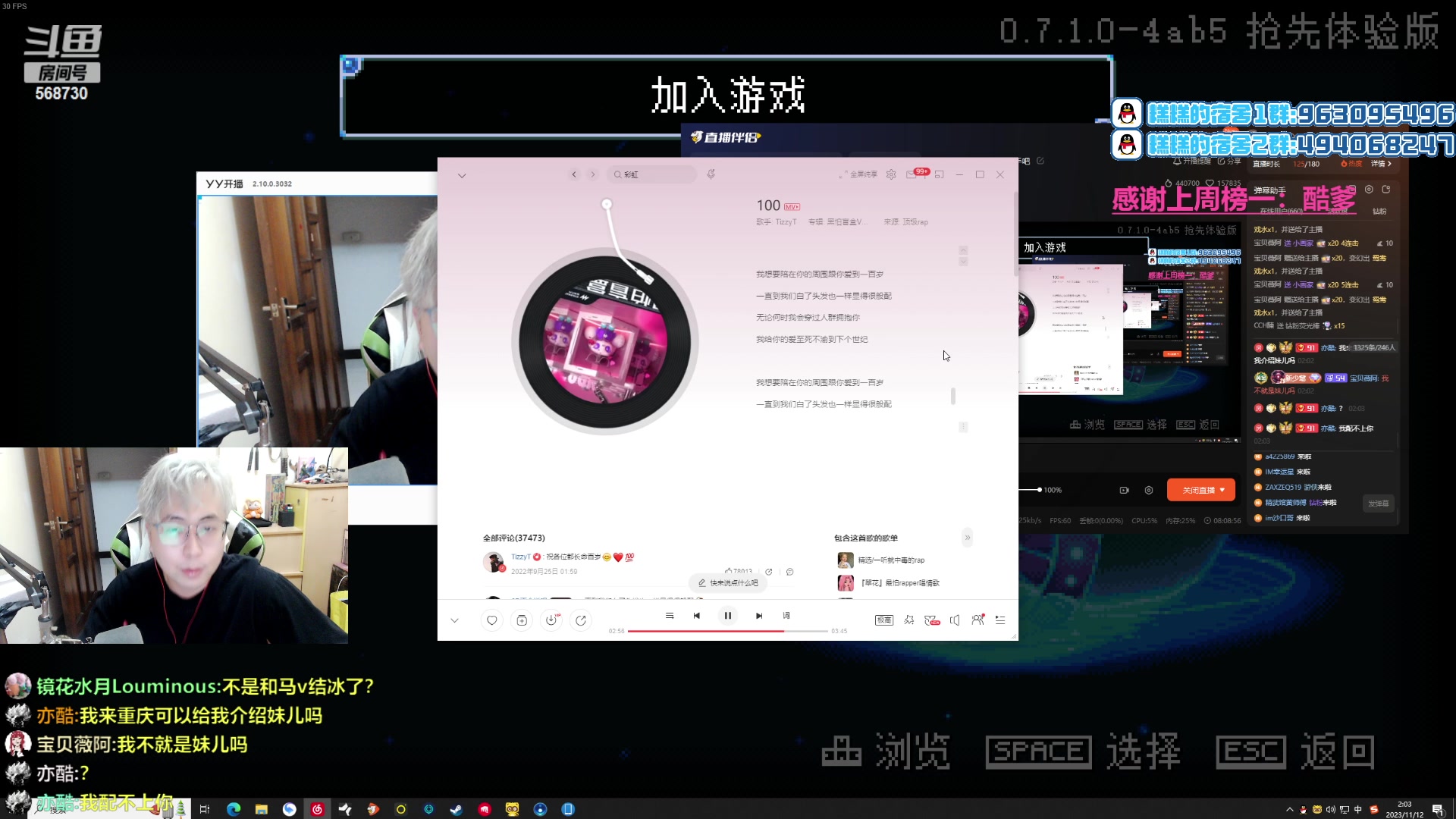The image size is (1456, 819).
Task: Like the current song with heart icon
Action: [491, 620]
